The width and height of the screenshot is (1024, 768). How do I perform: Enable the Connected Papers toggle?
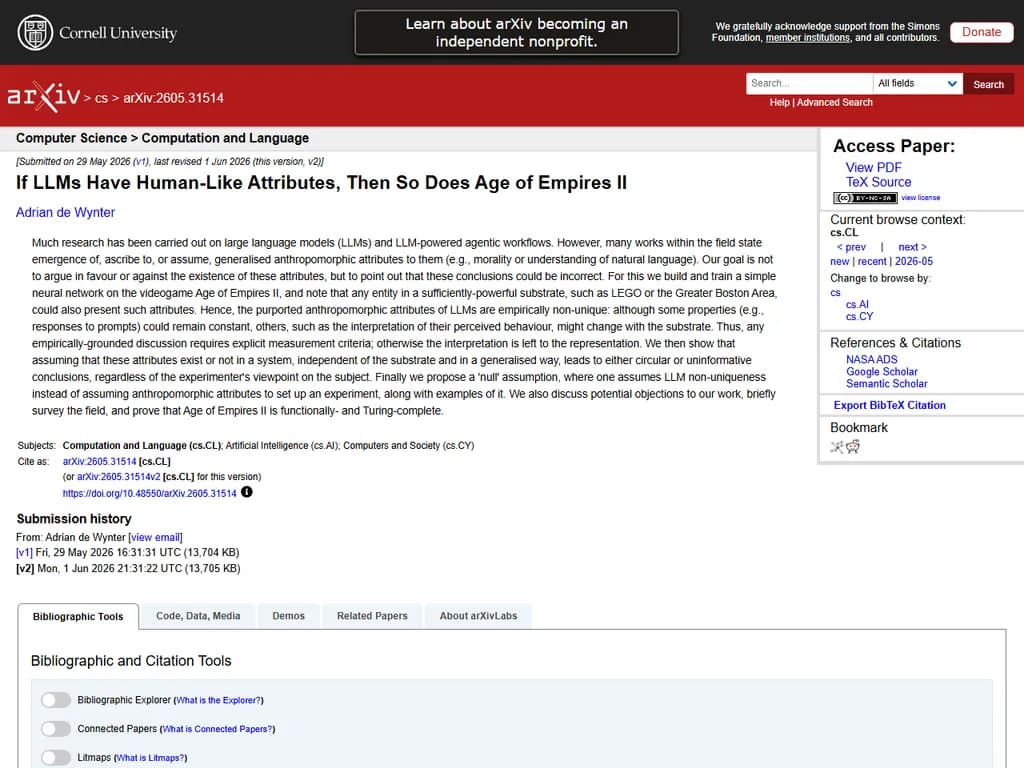(56, 729)
